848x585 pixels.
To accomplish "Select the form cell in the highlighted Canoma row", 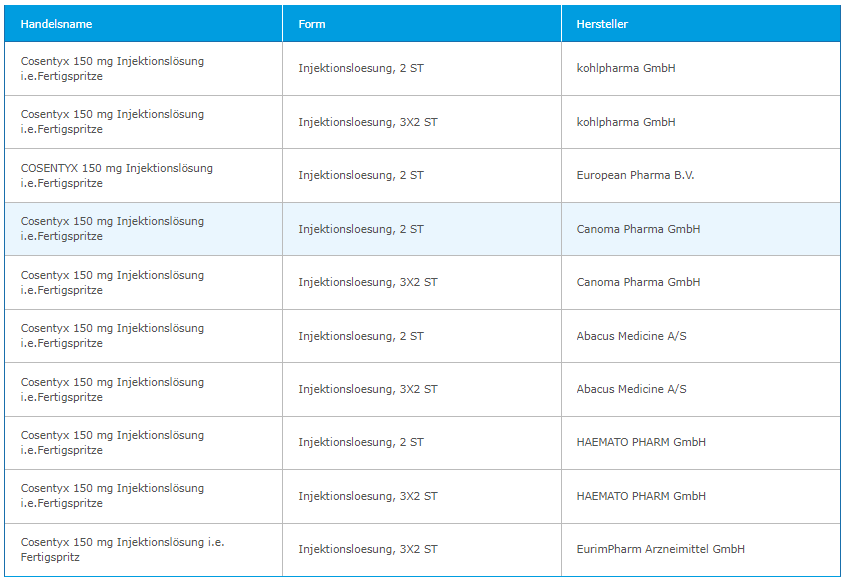I will tap(360, 229).
